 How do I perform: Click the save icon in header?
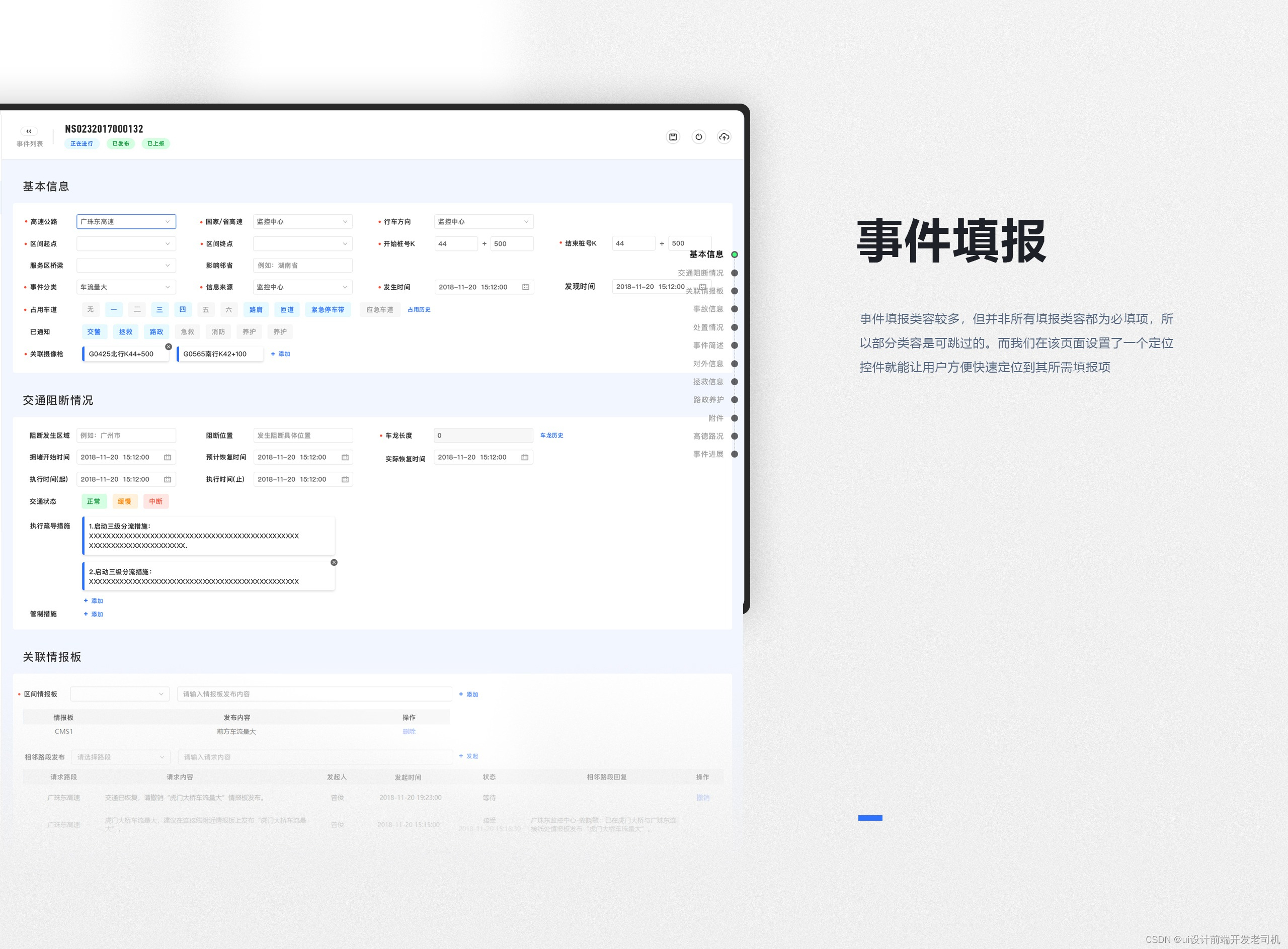point(673,137)
